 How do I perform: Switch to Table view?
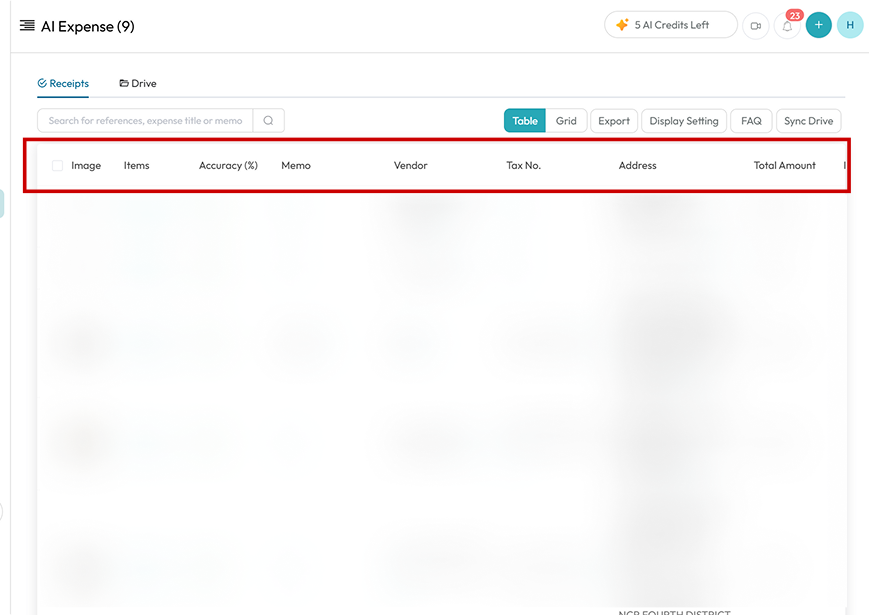[x=525, y=121]
